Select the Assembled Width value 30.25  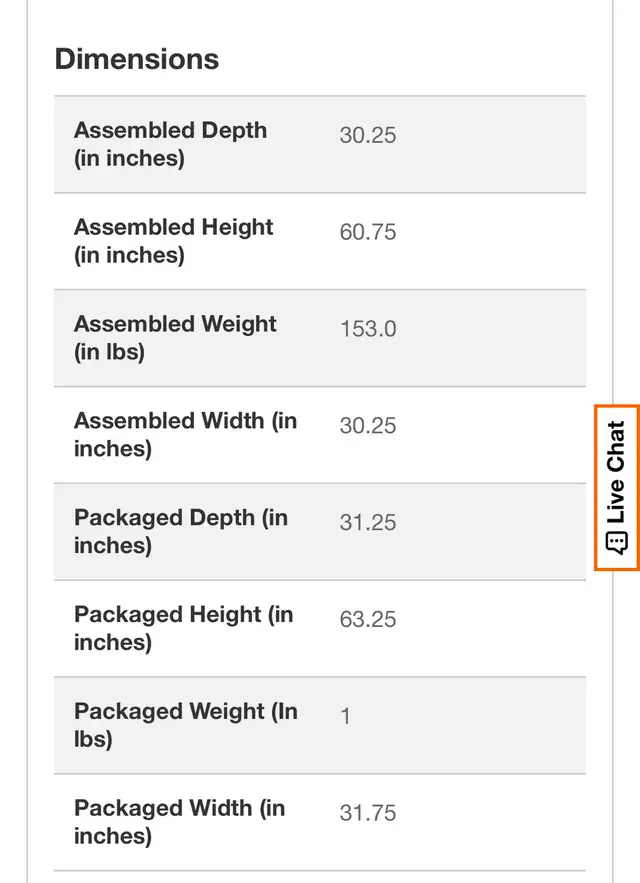click(367, 426)
